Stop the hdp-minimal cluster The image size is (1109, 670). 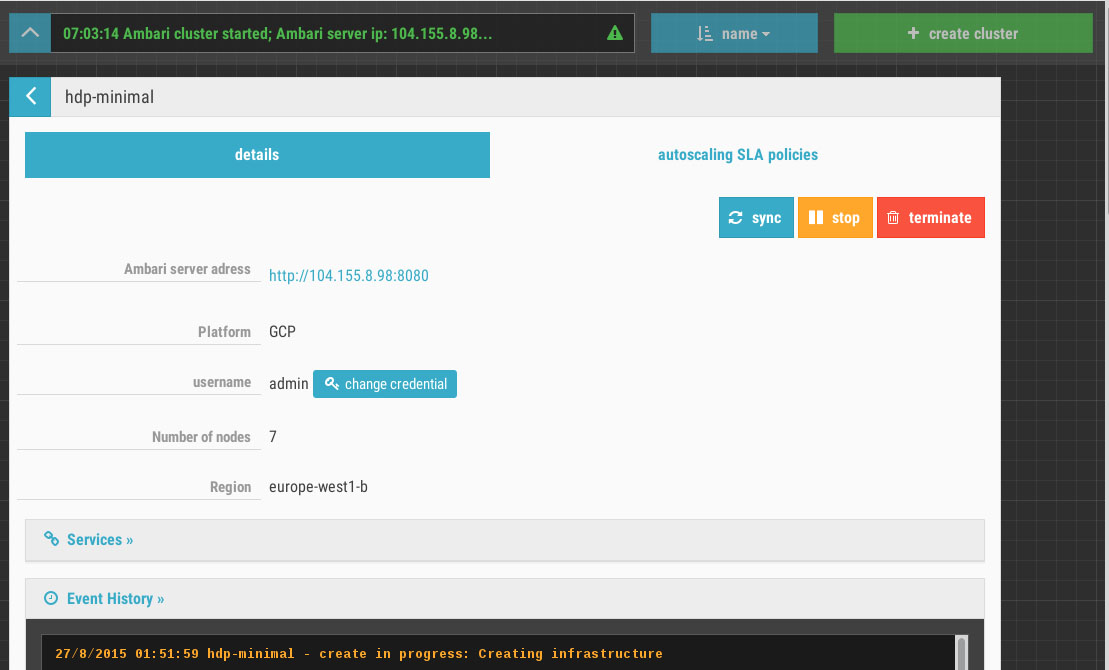coord(835,218)
